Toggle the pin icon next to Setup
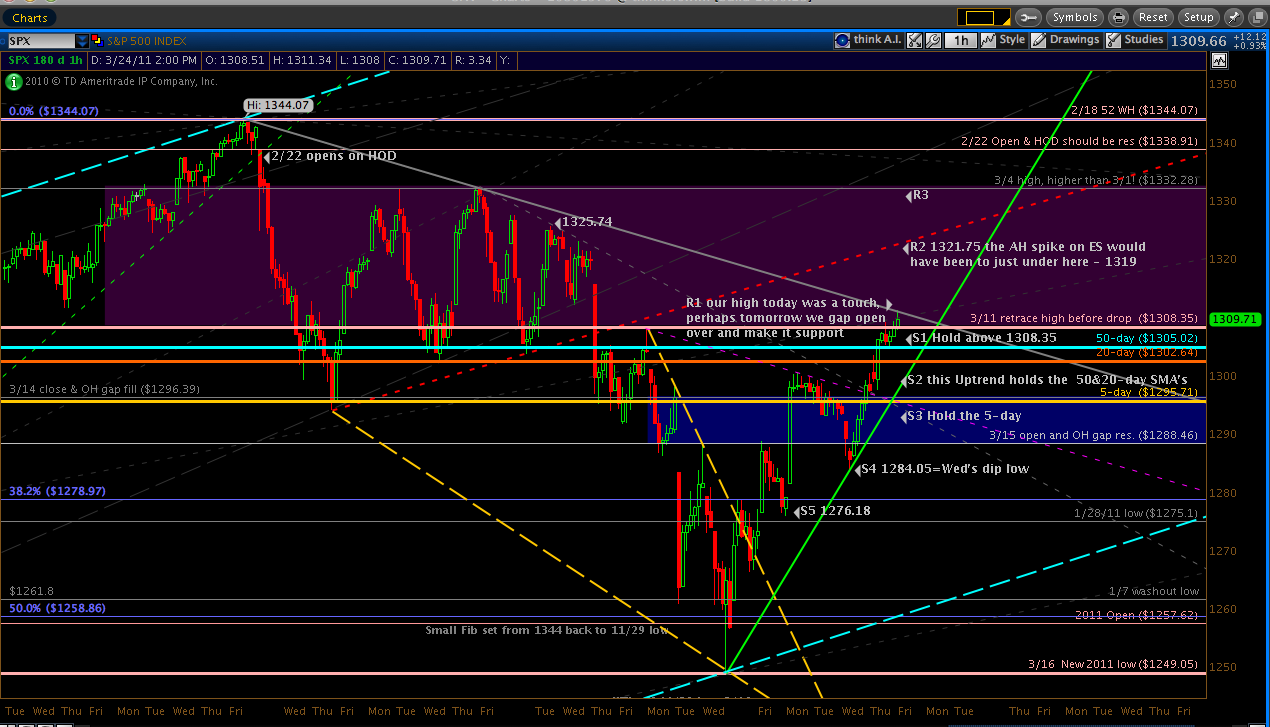Image resolution: width=1270 pixels, height=727 pixels. click(x=1234, y=17)
